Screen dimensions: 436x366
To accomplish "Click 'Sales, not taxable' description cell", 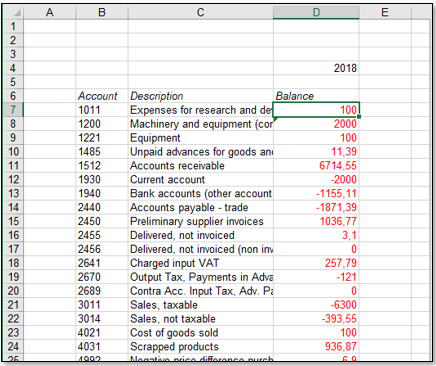I will [200, 319].
